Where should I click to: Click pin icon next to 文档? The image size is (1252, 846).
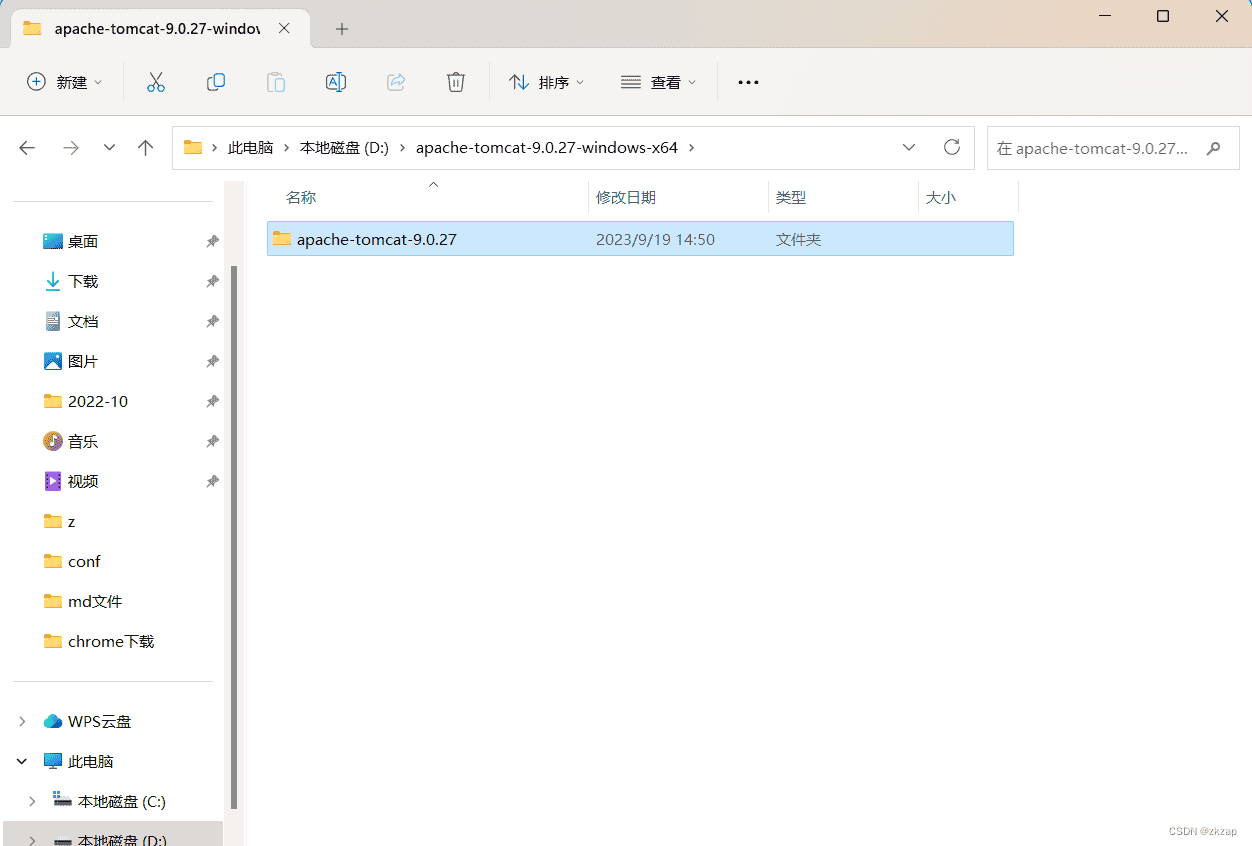212,321
